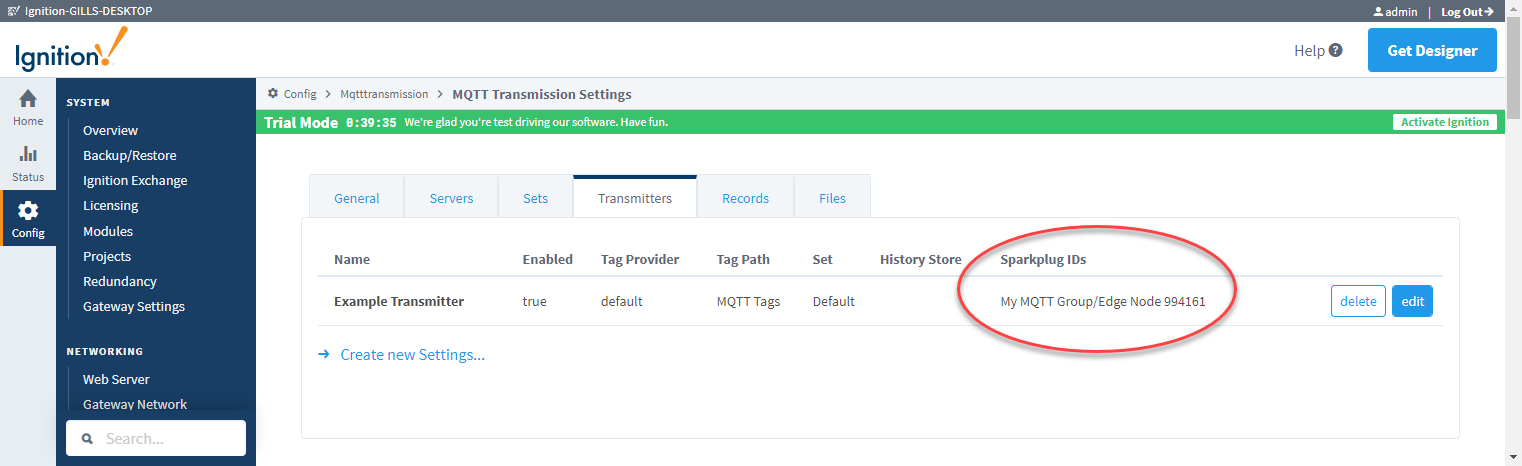Click the Log Out link
This screenshot has width=1522, height=466.
1461,12
